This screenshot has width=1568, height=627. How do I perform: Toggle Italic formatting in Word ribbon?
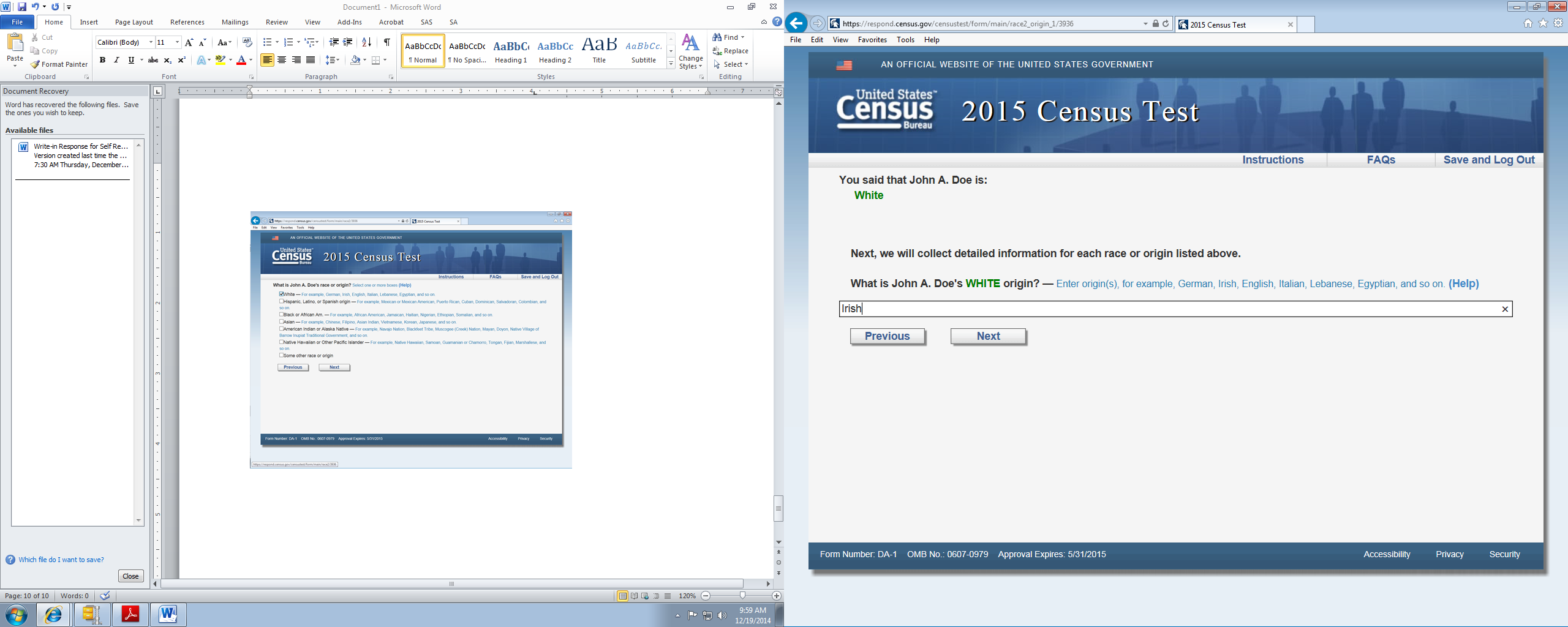tap(116, 60)
